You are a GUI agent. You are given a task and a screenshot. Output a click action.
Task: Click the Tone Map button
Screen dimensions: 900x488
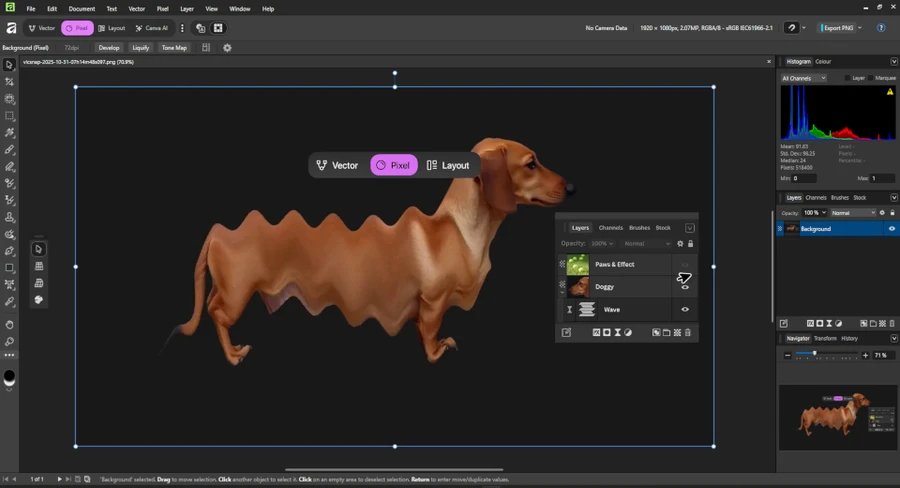[174, 47]
